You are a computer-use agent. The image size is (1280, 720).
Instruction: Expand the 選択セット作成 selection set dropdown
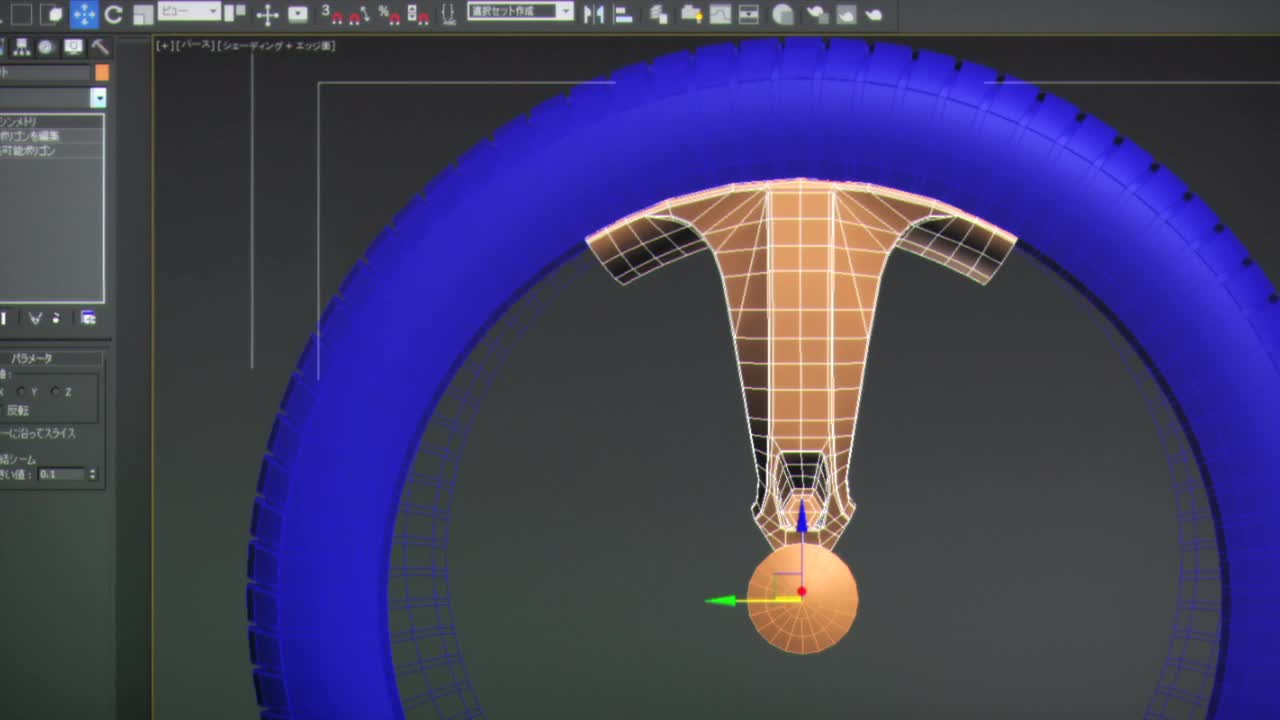[x=565, y=12]
